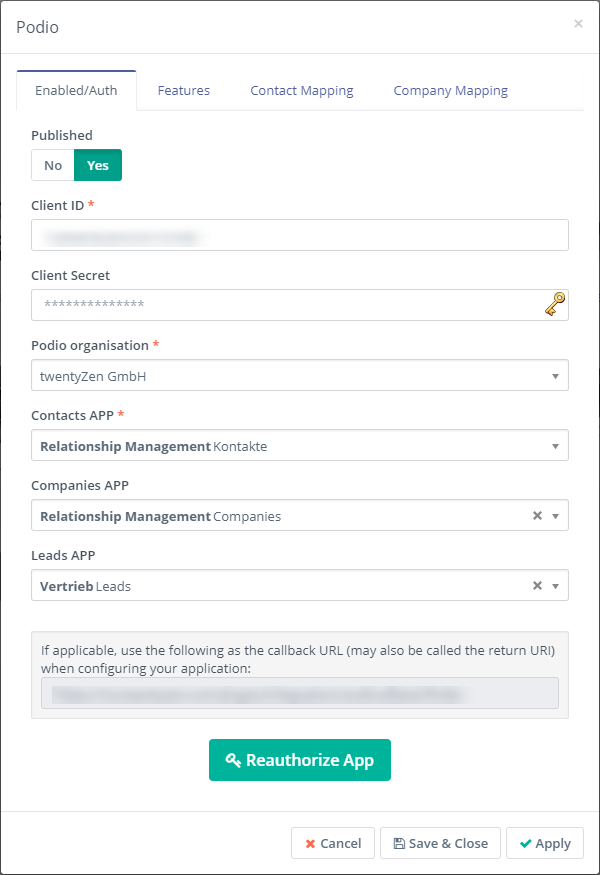Click the Cancel button
The height and width of the screenshot is (875, 600).
tap(333, 843)
